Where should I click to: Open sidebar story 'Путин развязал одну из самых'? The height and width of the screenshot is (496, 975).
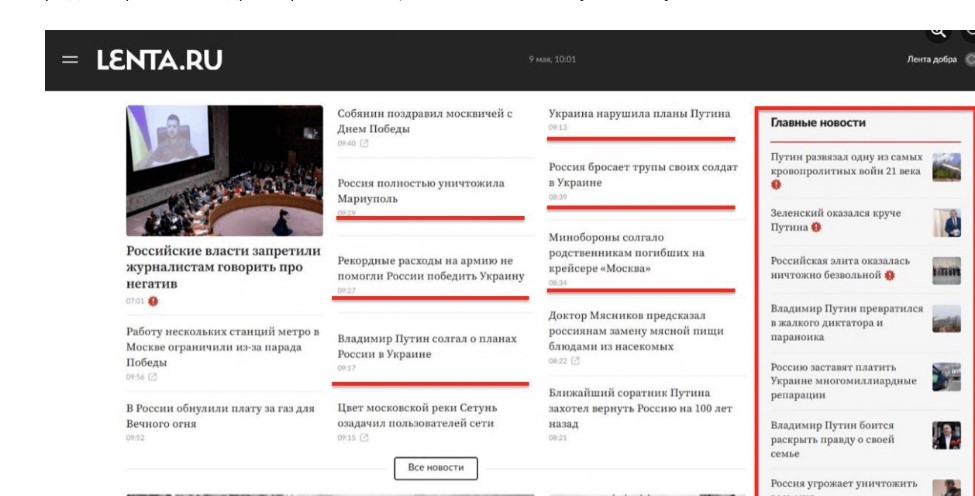[x=846, y=164]
